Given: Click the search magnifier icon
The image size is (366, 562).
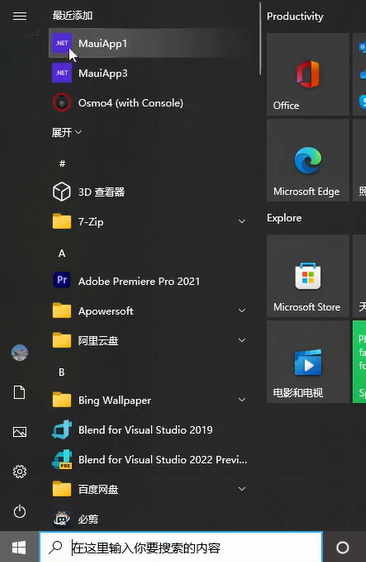Looking at the screenshot, I should click(x=56, y=547).
